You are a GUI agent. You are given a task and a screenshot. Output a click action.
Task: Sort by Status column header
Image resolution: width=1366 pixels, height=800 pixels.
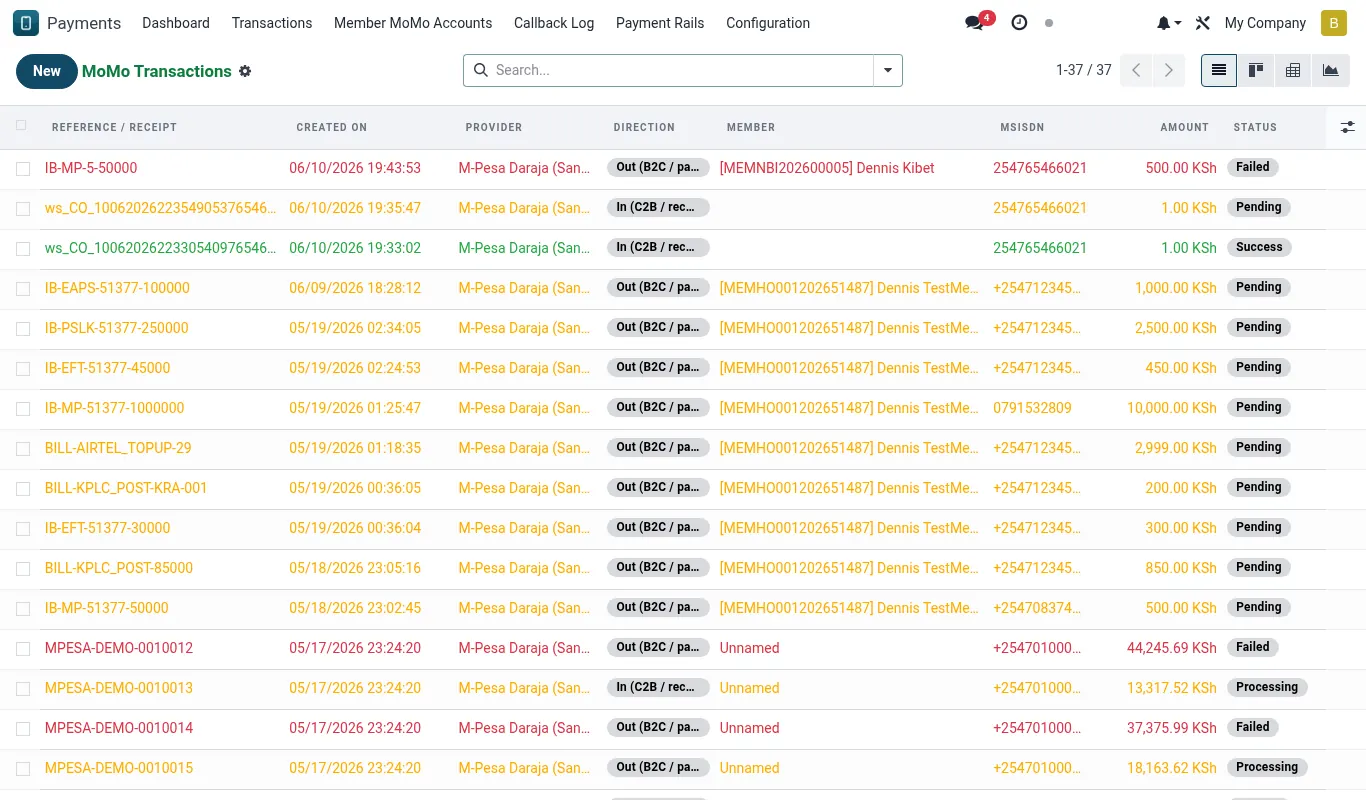tap(1255, 127)
